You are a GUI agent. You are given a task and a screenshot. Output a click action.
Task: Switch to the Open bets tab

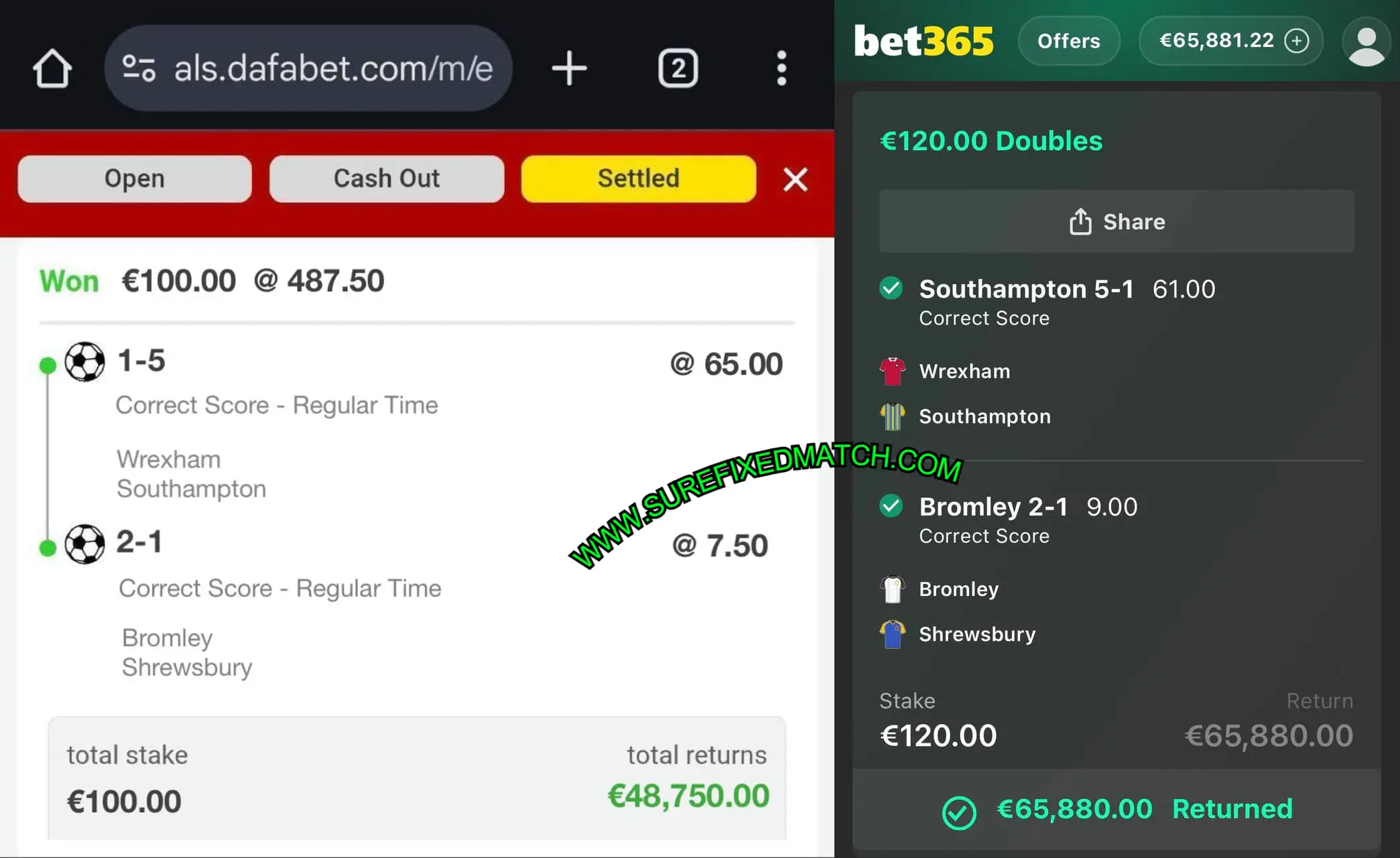135,179
